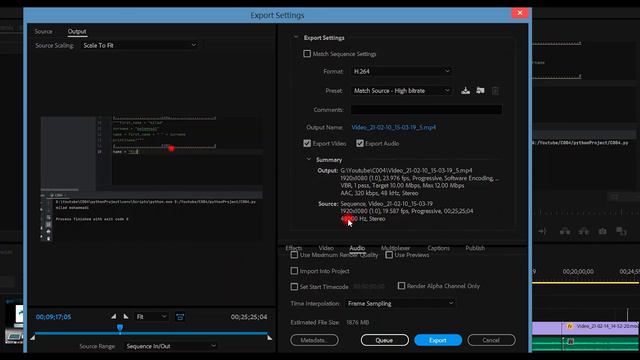Click Go to Out icon in program monitor
This screenshot has width=640, height=360.
click(x=542, y=231)
